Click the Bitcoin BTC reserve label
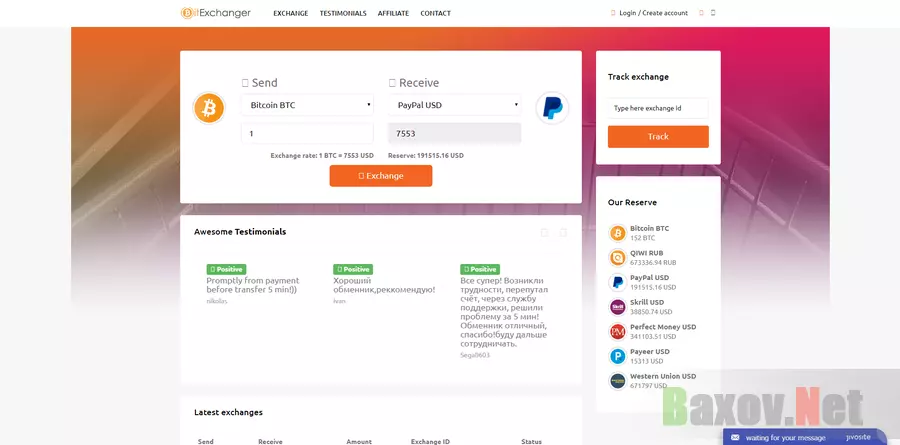Screen dimensions: 900x445 (649, 229)
